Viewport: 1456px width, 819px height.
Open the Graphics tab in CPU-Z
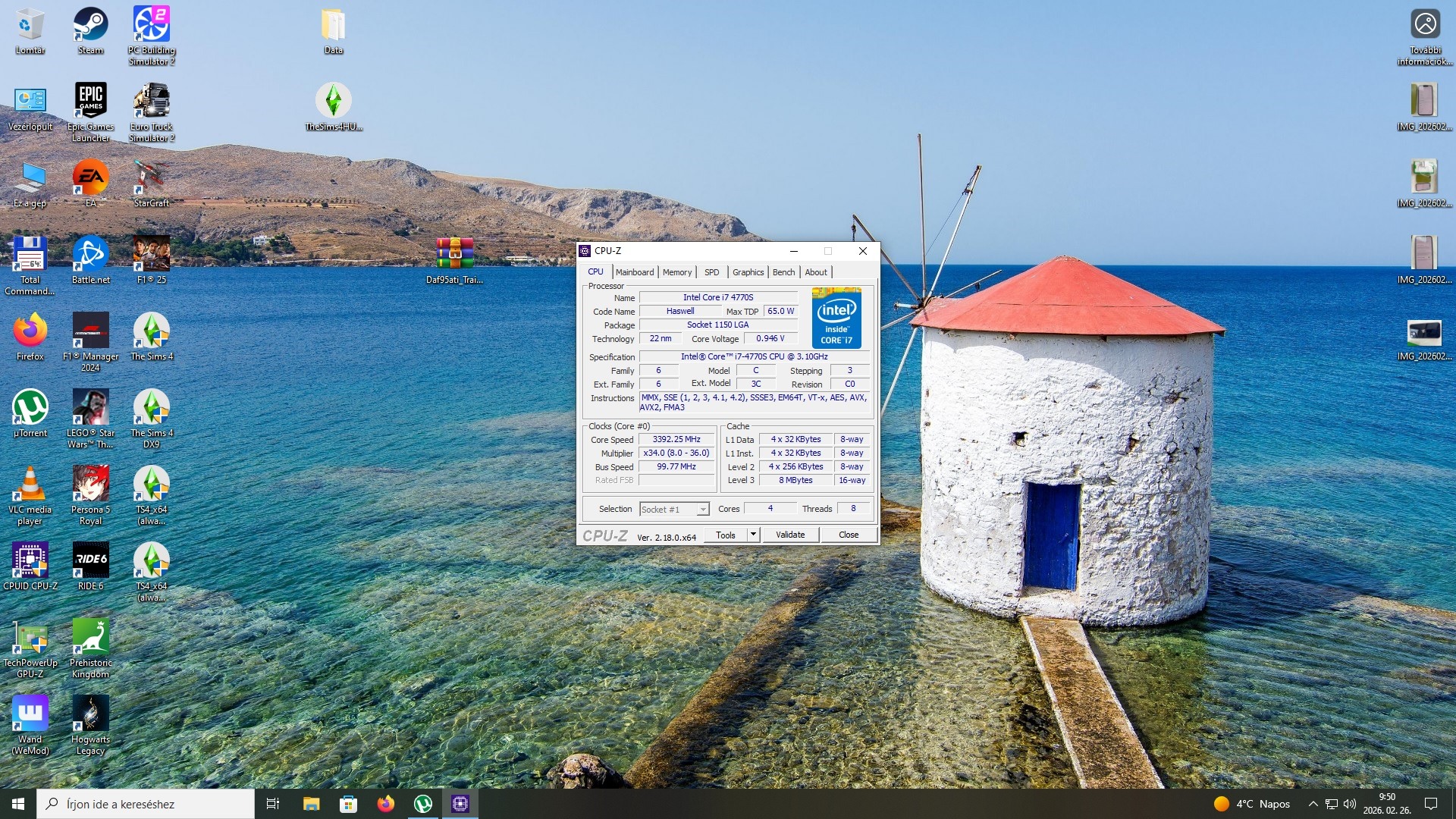click(x=748, y=272)
